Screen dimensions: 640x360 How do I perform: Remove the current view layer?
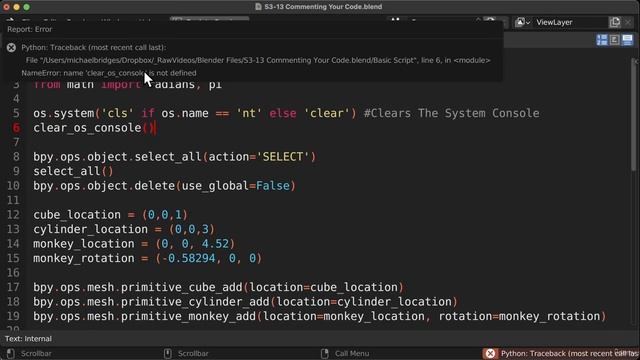[628, 22]
